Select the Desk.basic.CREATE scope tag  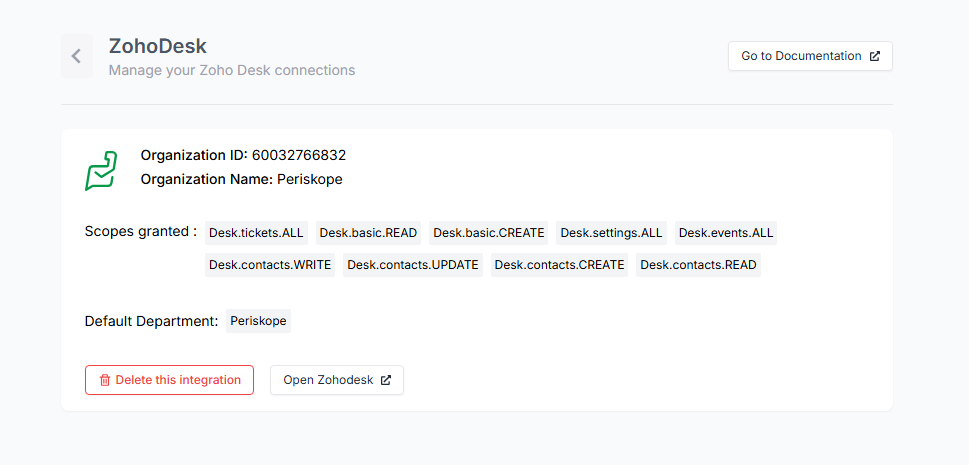[489, 233]
